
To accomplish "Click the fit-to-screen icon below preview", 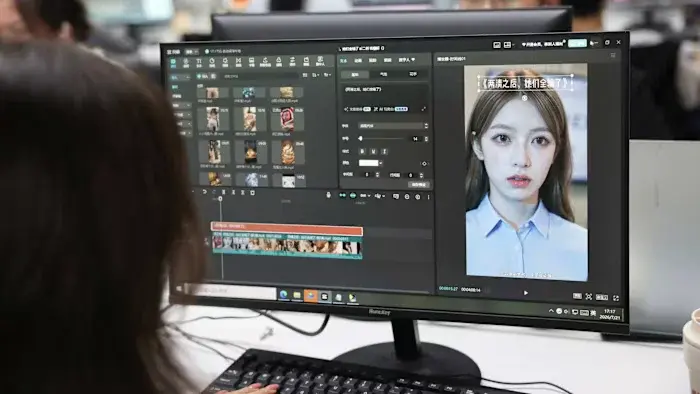I will pos(589,297).
